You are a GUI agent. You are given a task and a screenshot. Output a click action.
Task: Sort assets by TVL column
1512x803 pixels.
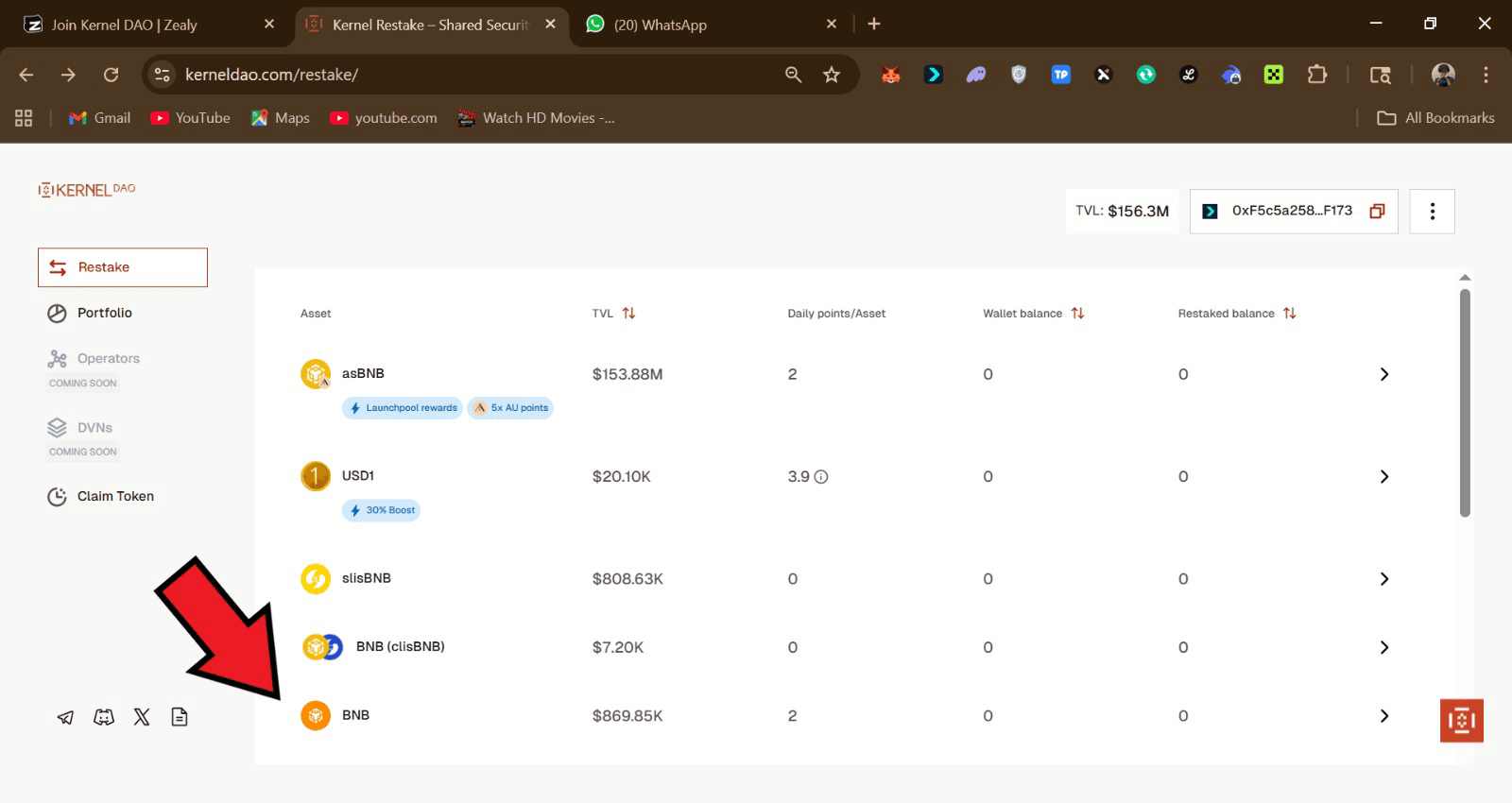pyautogui.click(x=628, y=314)
